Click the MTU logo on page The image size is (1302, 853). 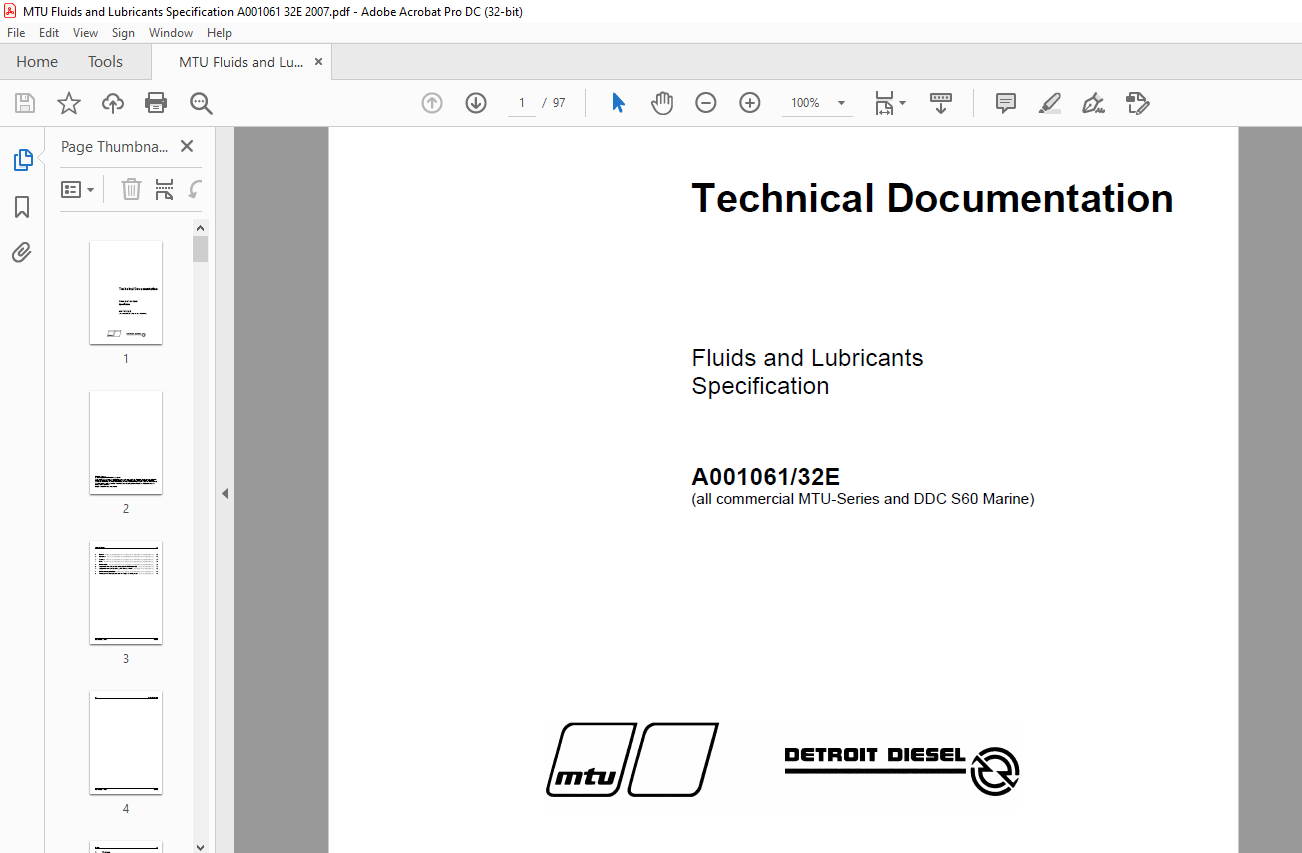pos(632,760)
